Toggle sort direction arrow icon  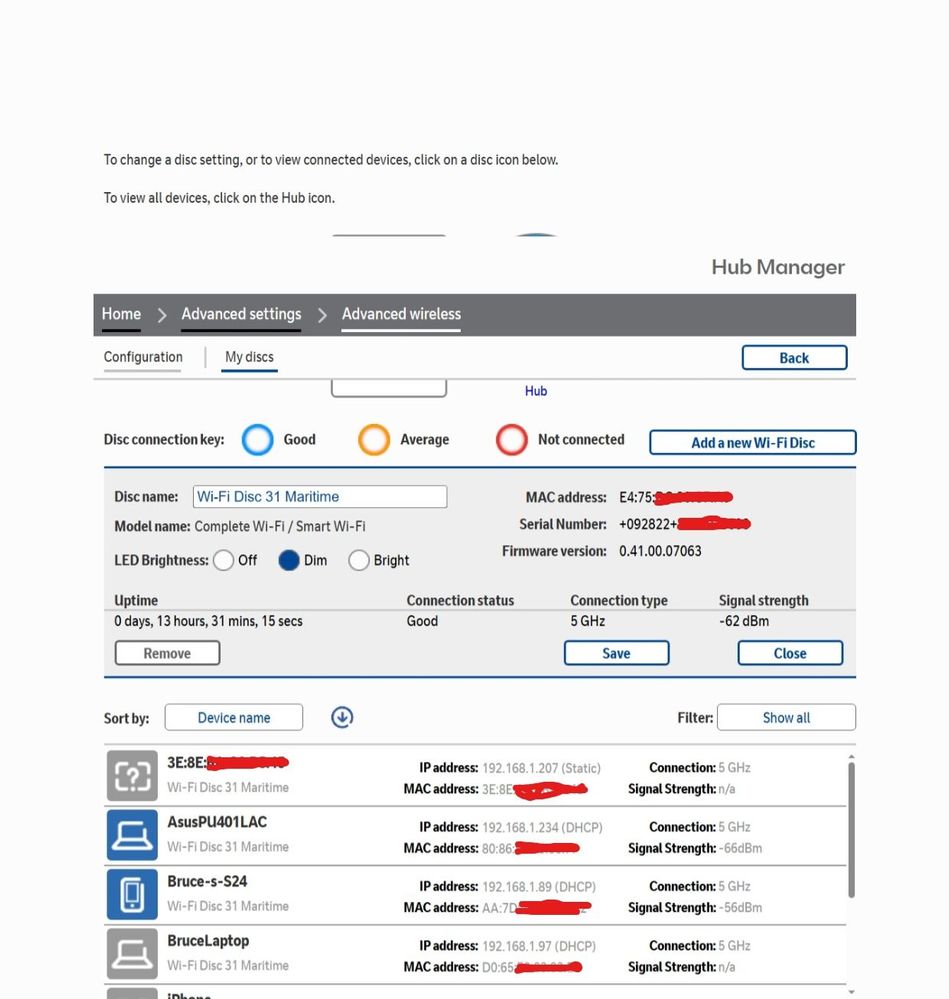coord(342,717)
